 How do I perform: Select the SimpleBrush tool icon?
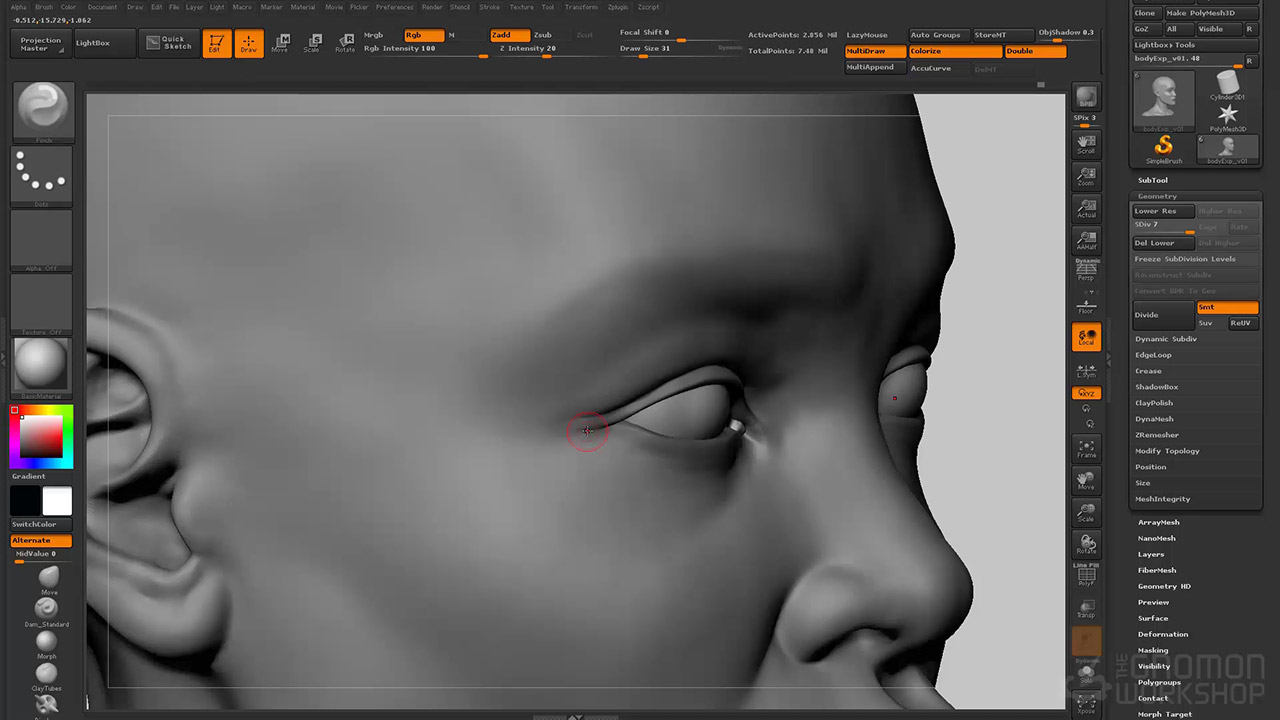tap(1163, 147)
